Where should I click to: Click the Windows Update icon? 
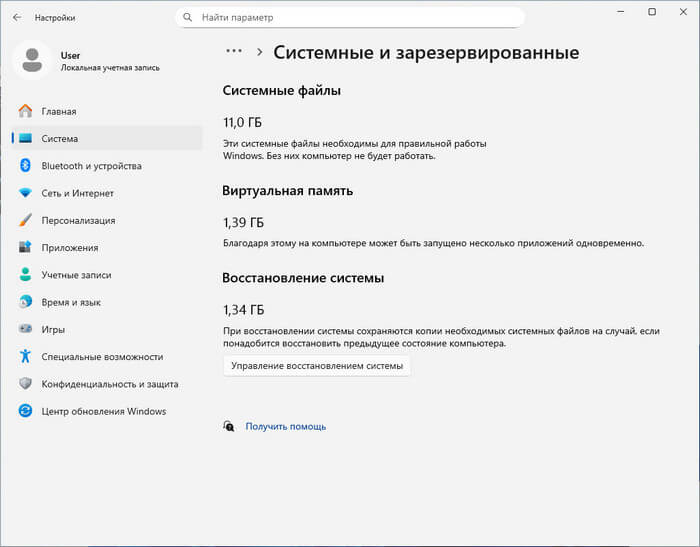tap(25, 411)
